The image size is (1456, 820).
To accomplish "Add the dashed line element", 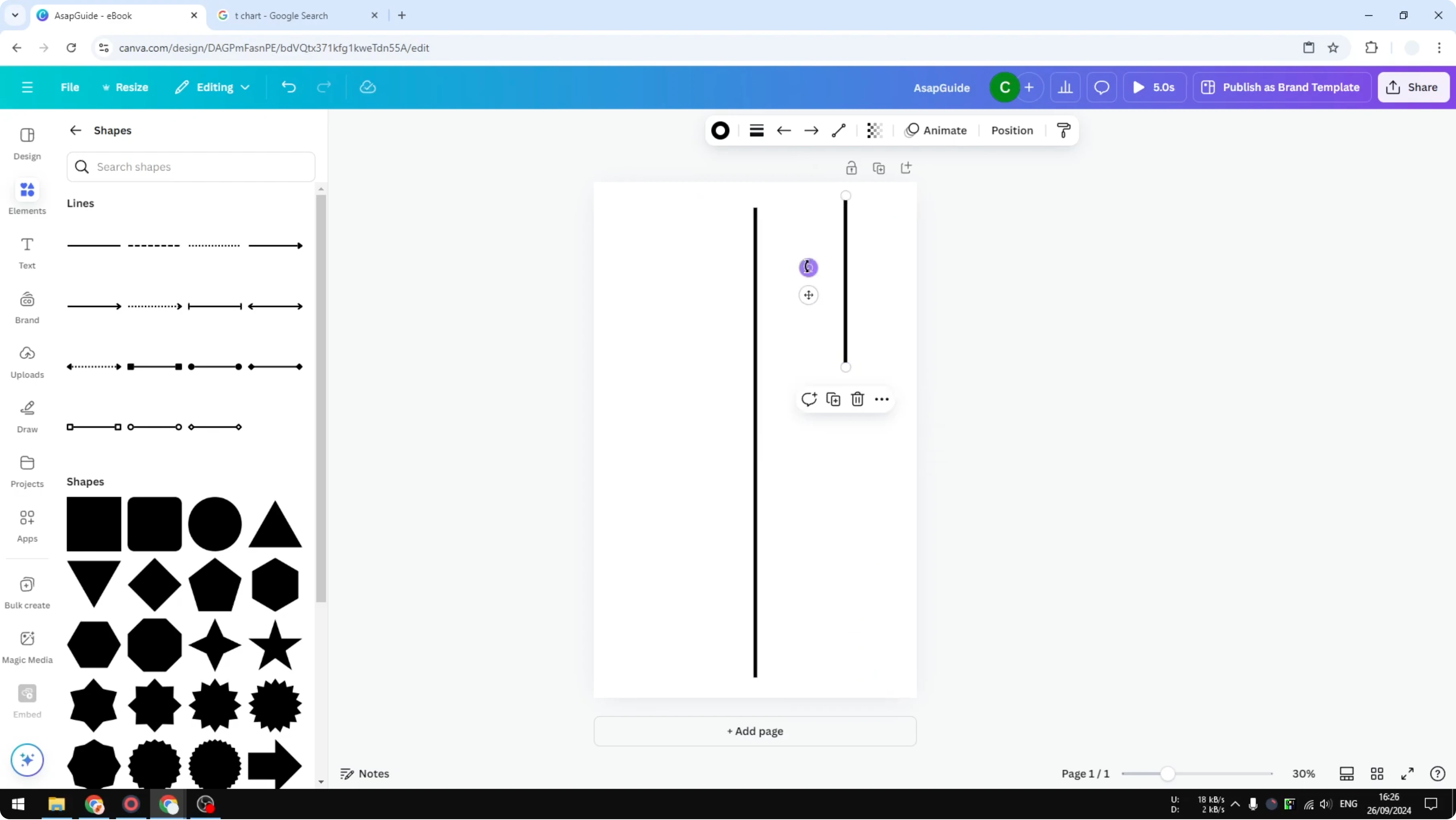I will (x=154, y=246).
